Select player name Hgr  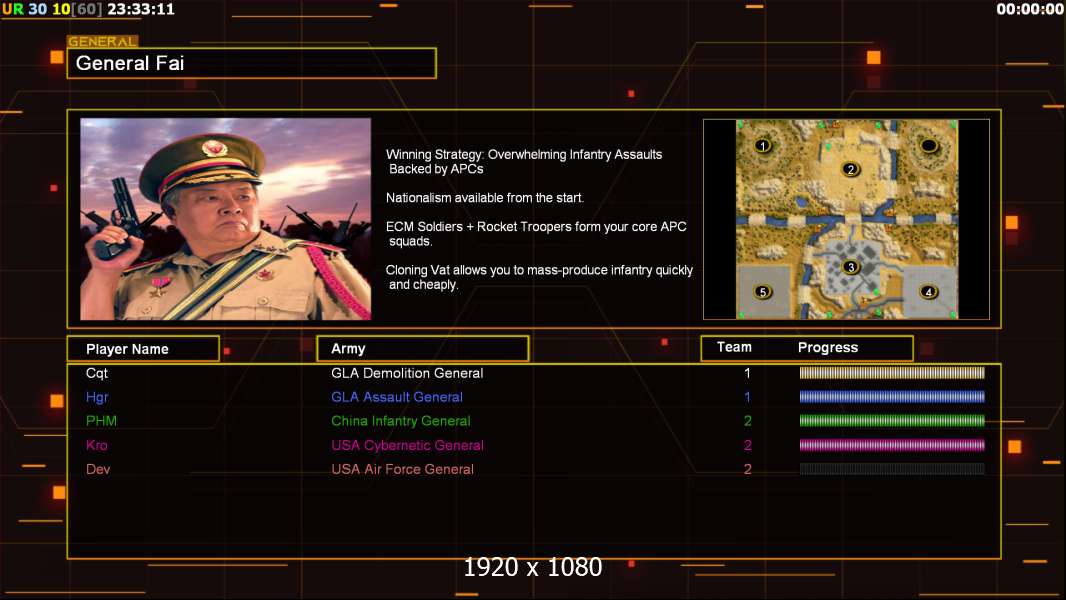point(97,397)
